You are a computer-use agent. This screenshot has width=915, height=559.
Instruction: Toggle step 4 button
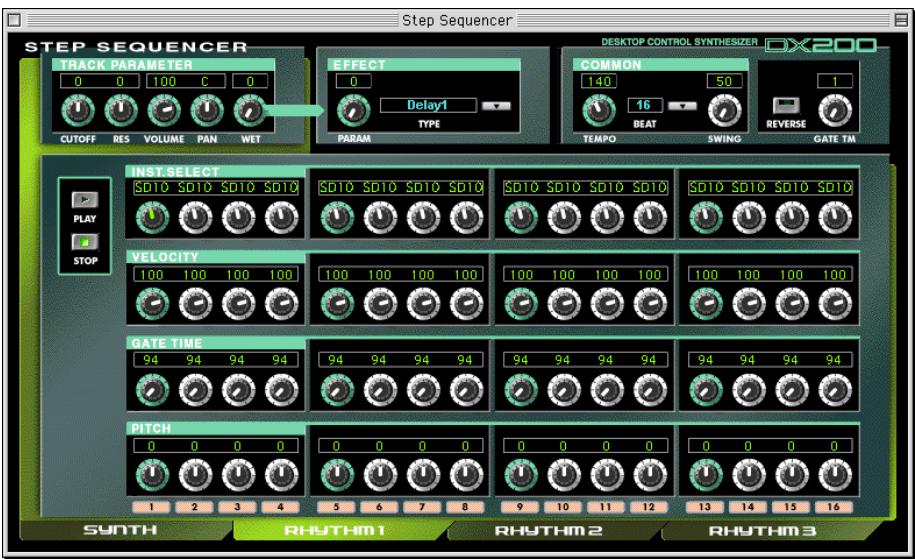point(280,507)
